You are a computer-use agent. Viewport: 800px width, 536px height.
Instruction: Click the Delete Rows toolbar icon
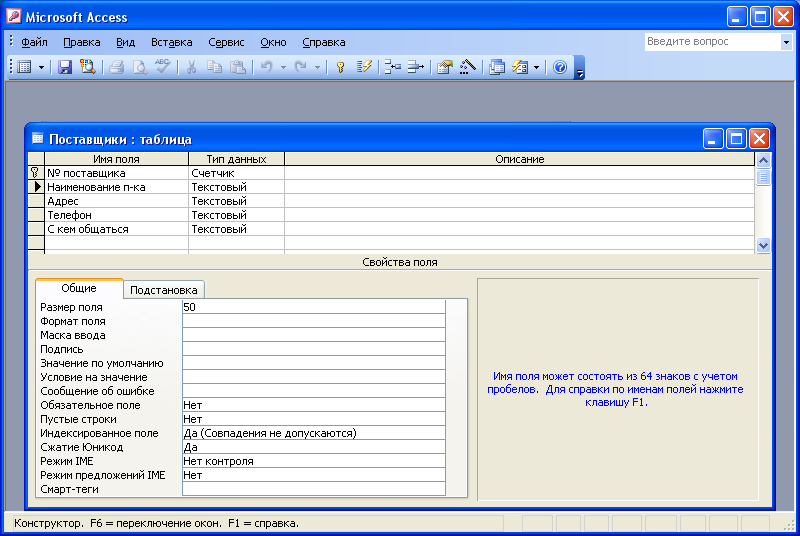click(x=415, y=67)
